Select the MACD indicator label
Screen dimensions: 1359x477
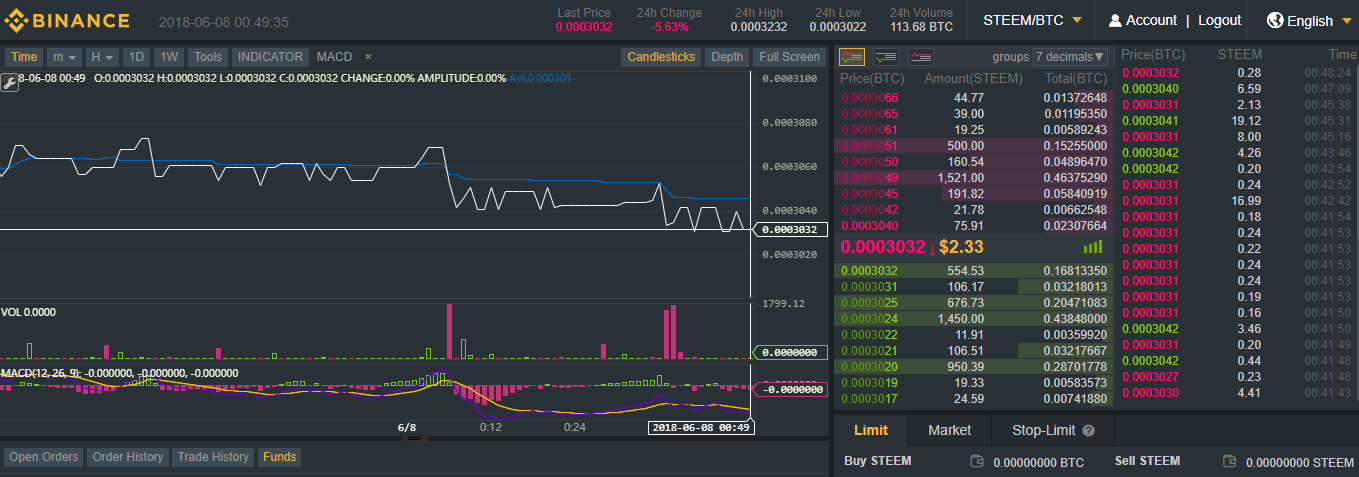(334, 57)
